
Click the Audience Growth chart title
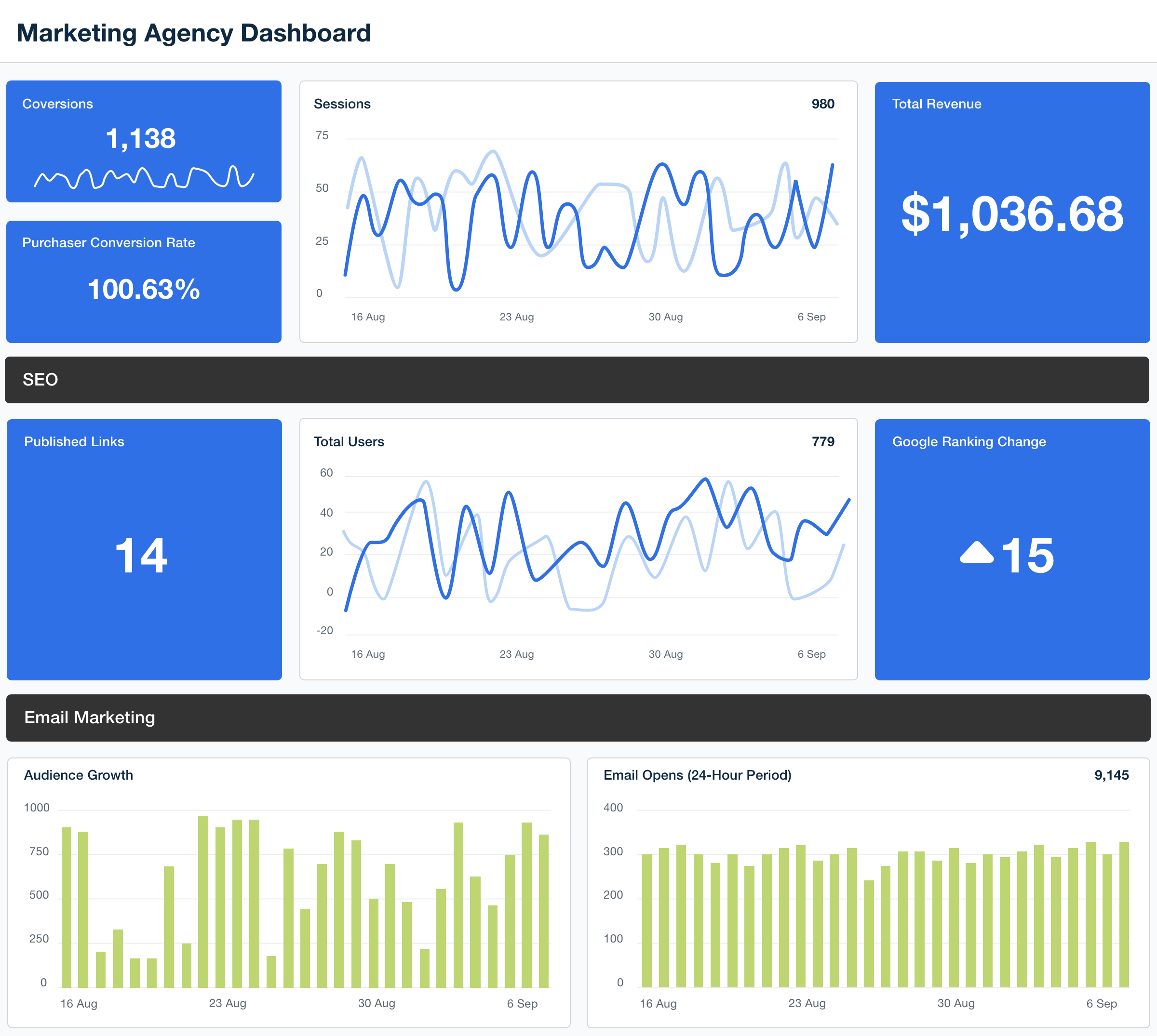pyautogui.click(x=79, y=775)
